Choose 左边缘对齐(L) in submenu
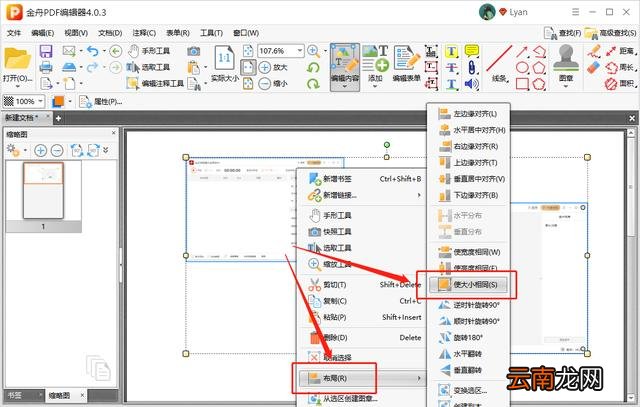Screen dimensions: 640x407 (x=468, y=114)
